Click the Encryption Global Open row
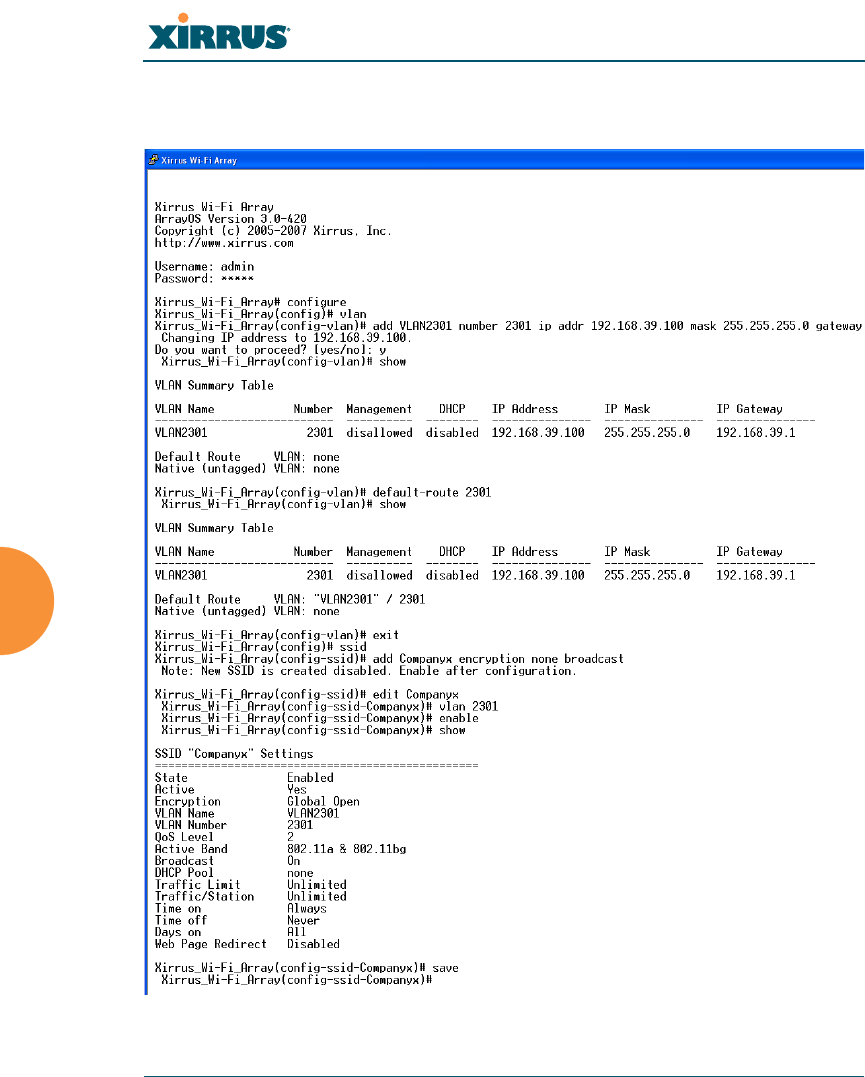Image resolution: width=865 pixels, height=1077 pixels. click(x=257, y=802)
